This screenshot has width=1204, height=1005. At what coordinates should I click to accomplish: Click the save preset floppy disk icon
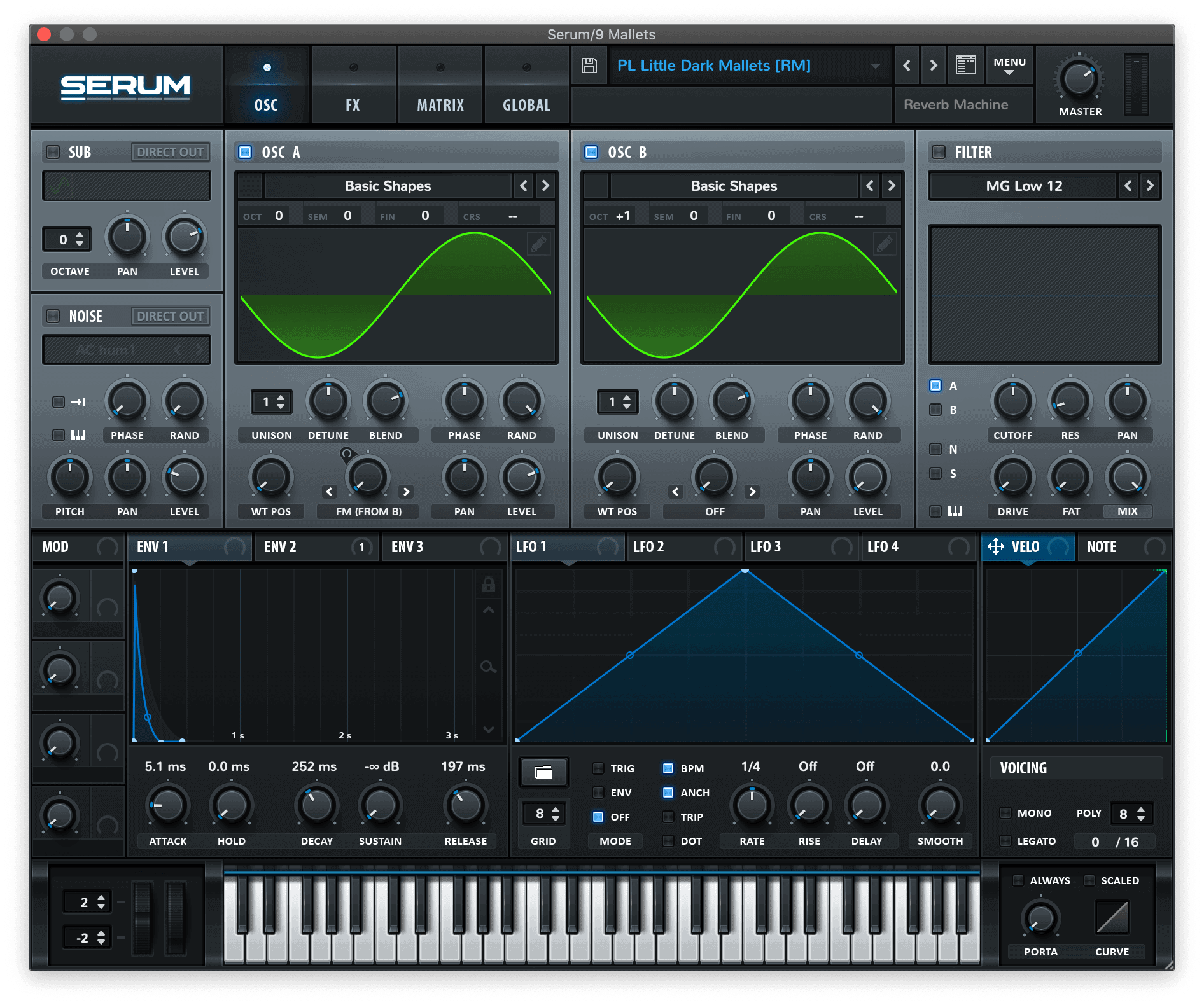(589, 66)
